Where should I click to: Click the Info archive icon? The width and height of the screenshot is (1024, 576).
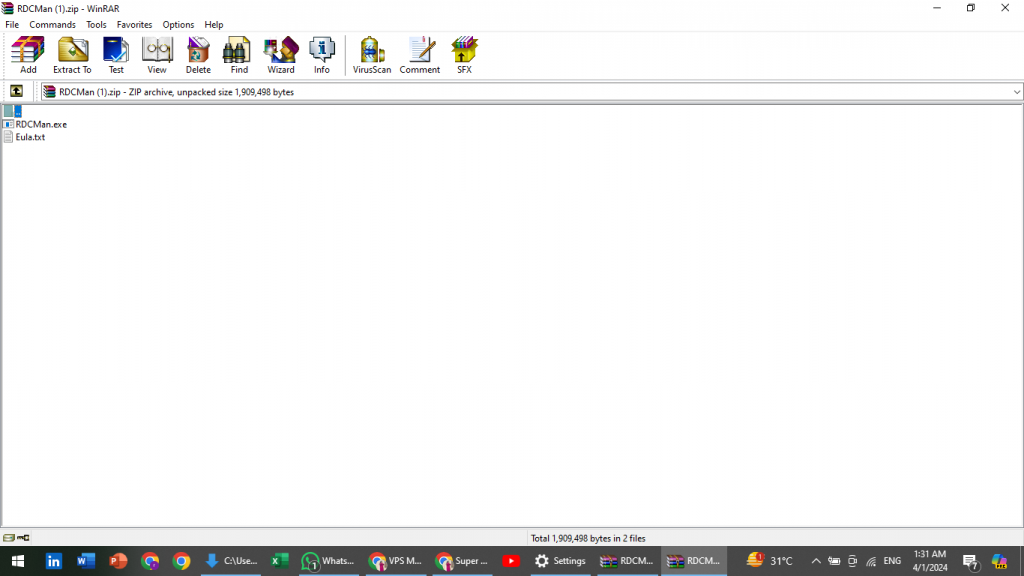[321, 55]
